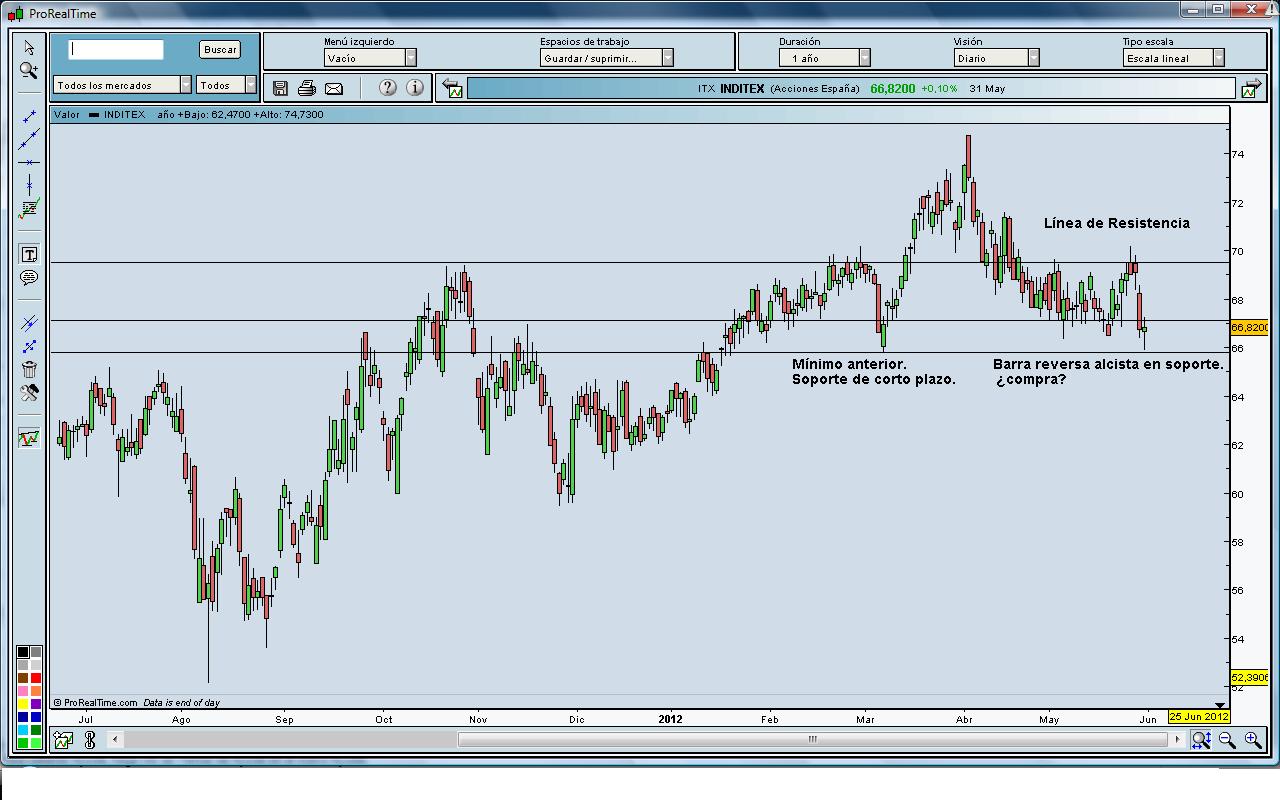Go to previous instrument chart arrow

click(452, 88)
